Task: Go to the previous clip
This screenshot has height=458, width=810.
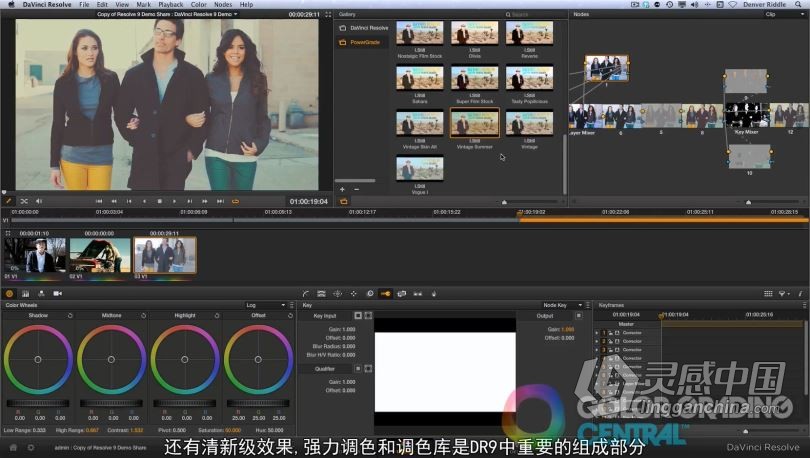Action: (x=129, y=201)
